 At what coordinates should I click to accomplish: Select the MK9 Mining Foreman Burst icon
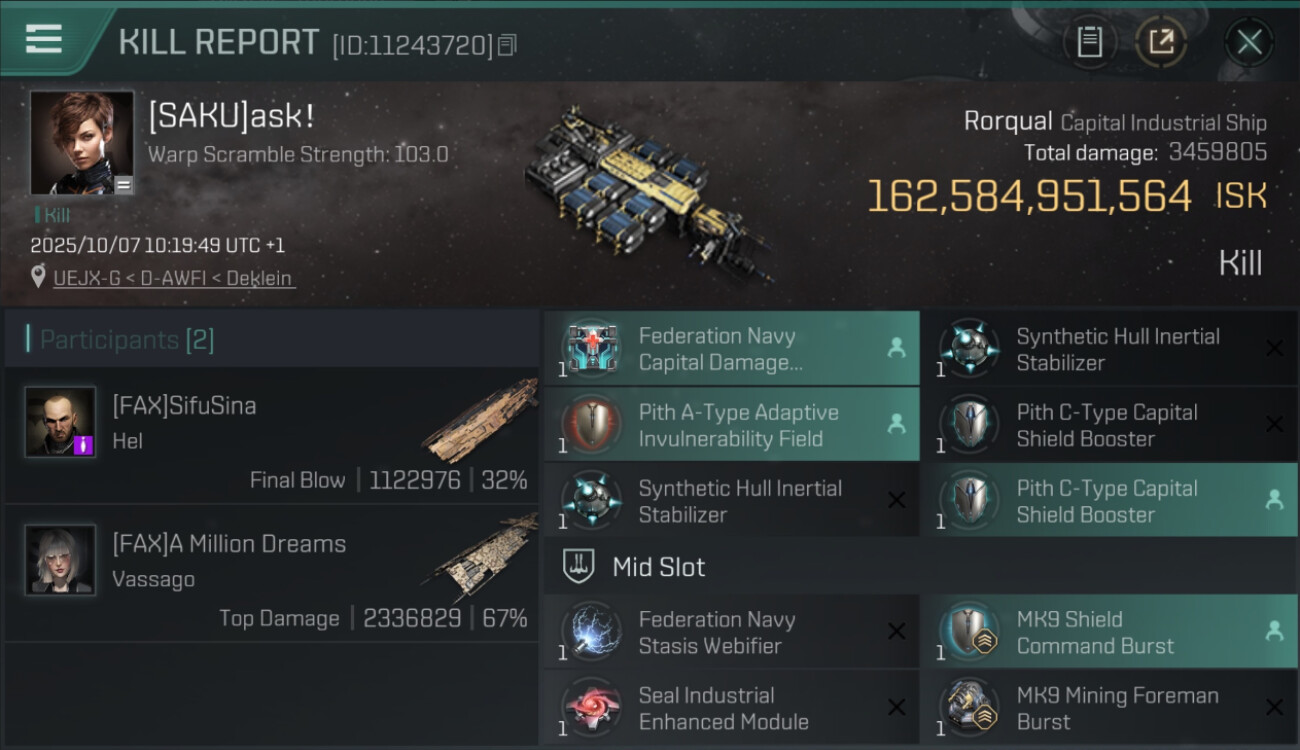pyautogui.click(x=970, y=708)
